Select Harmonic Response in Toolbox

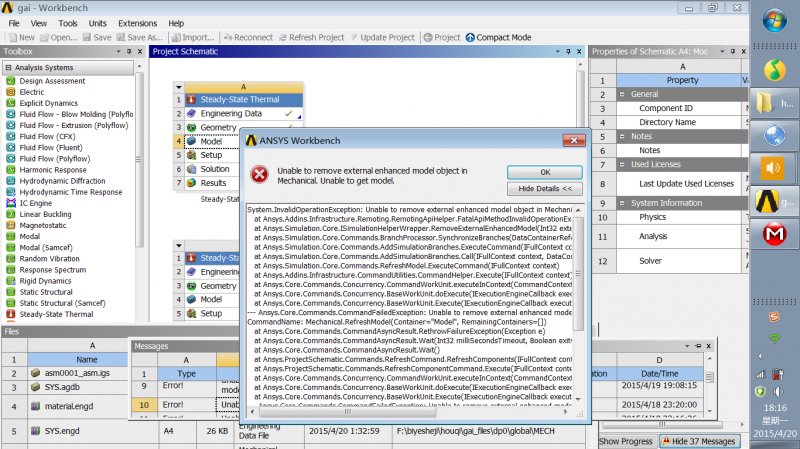point(53,170)
